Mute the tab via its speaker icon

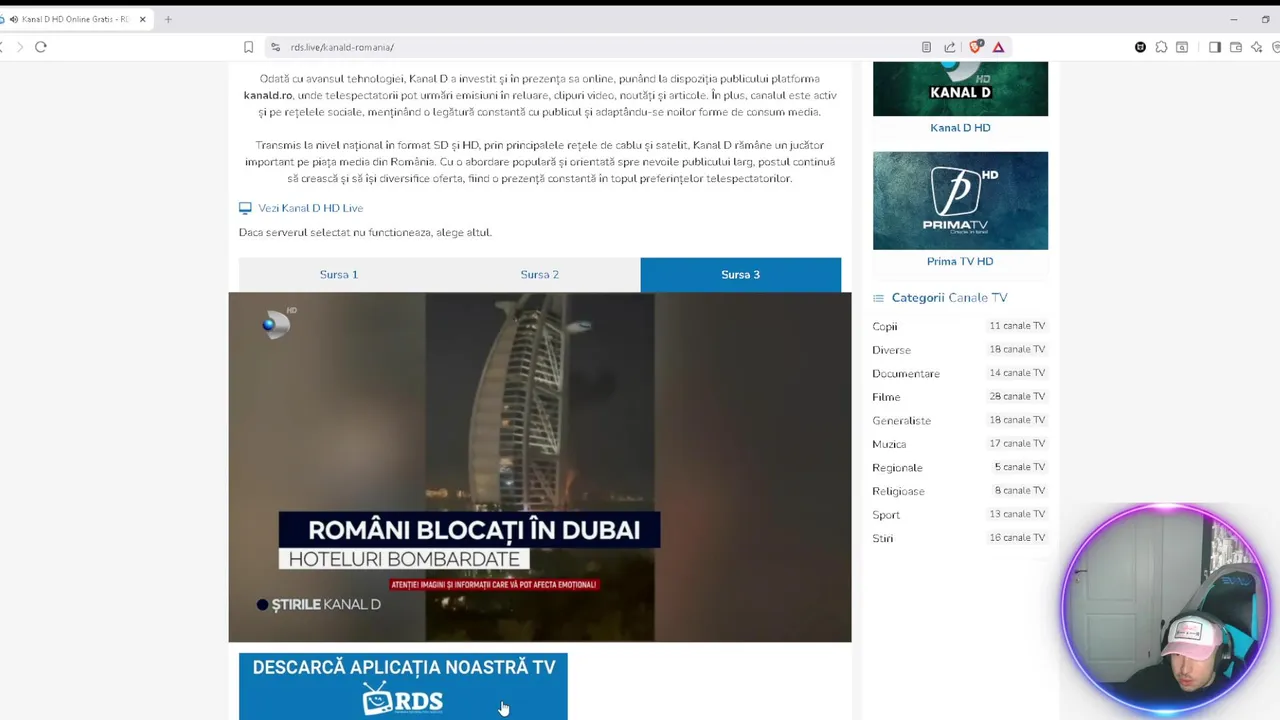14,19
